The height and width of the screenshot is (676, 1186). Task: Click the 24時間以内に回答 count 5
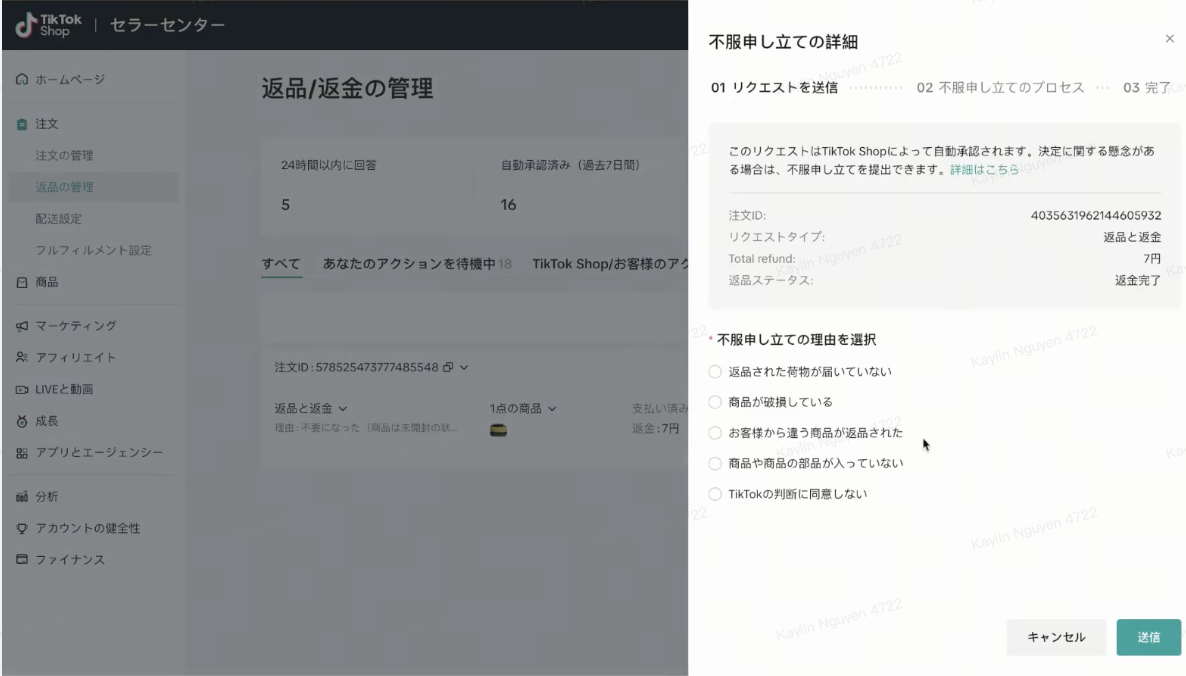coord(285,205)
